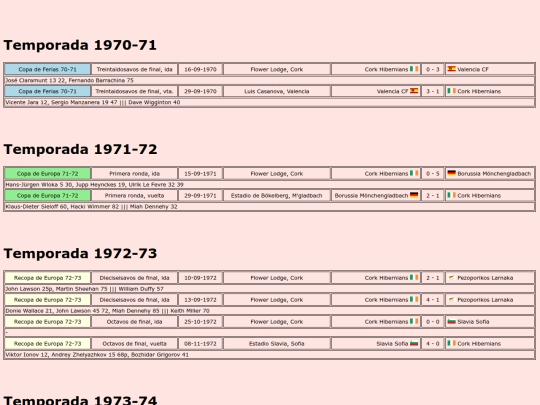Click Bulgaria flag in 08-11-1972 match row
Screen dimensions: 540x405
pyautogui.click(x=414, y=343)
